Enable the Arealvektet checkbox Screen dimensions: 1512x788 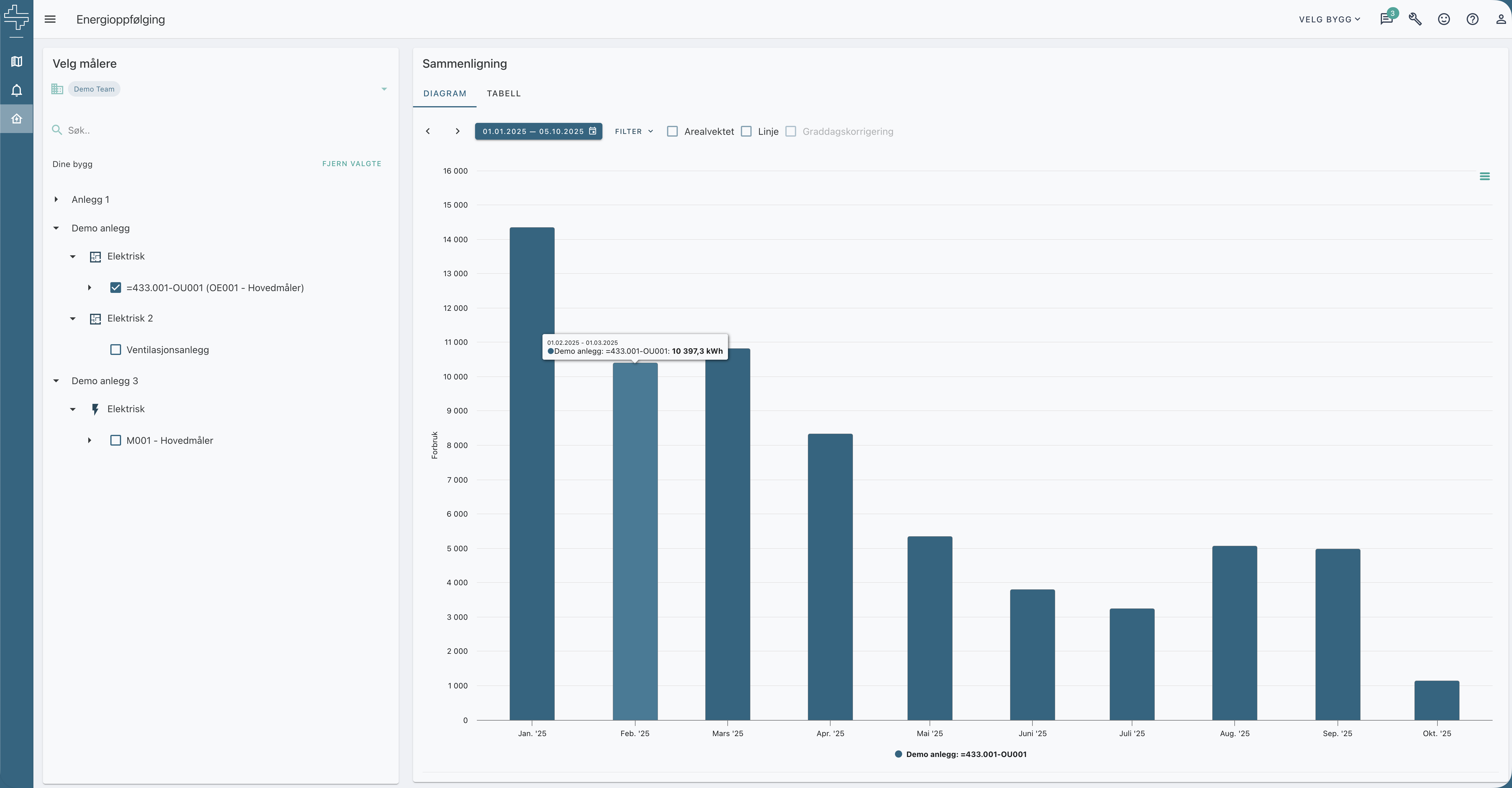click(x=673, y=132)
